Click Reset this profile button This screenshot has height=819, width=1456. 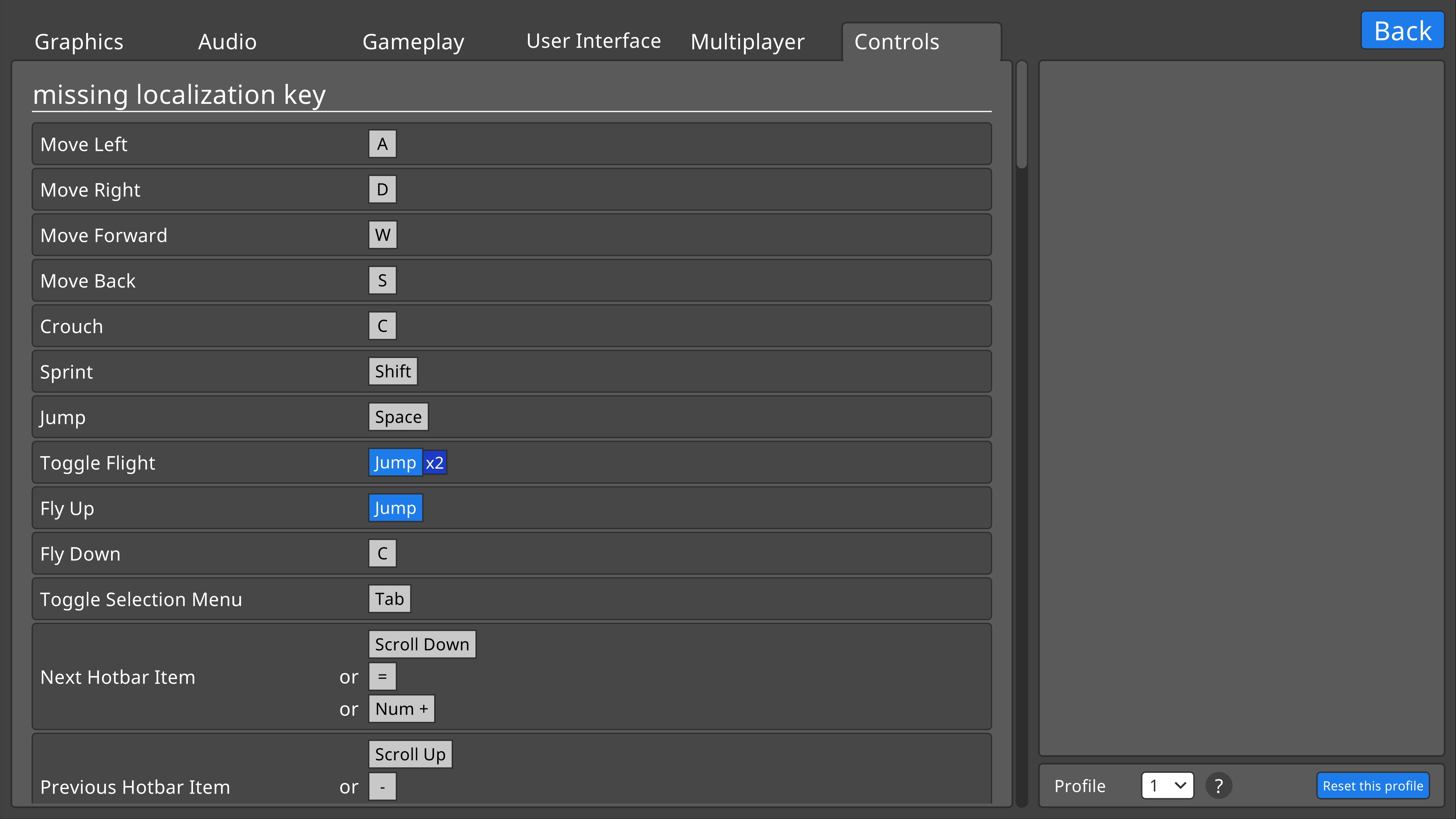coord(1372,786)
